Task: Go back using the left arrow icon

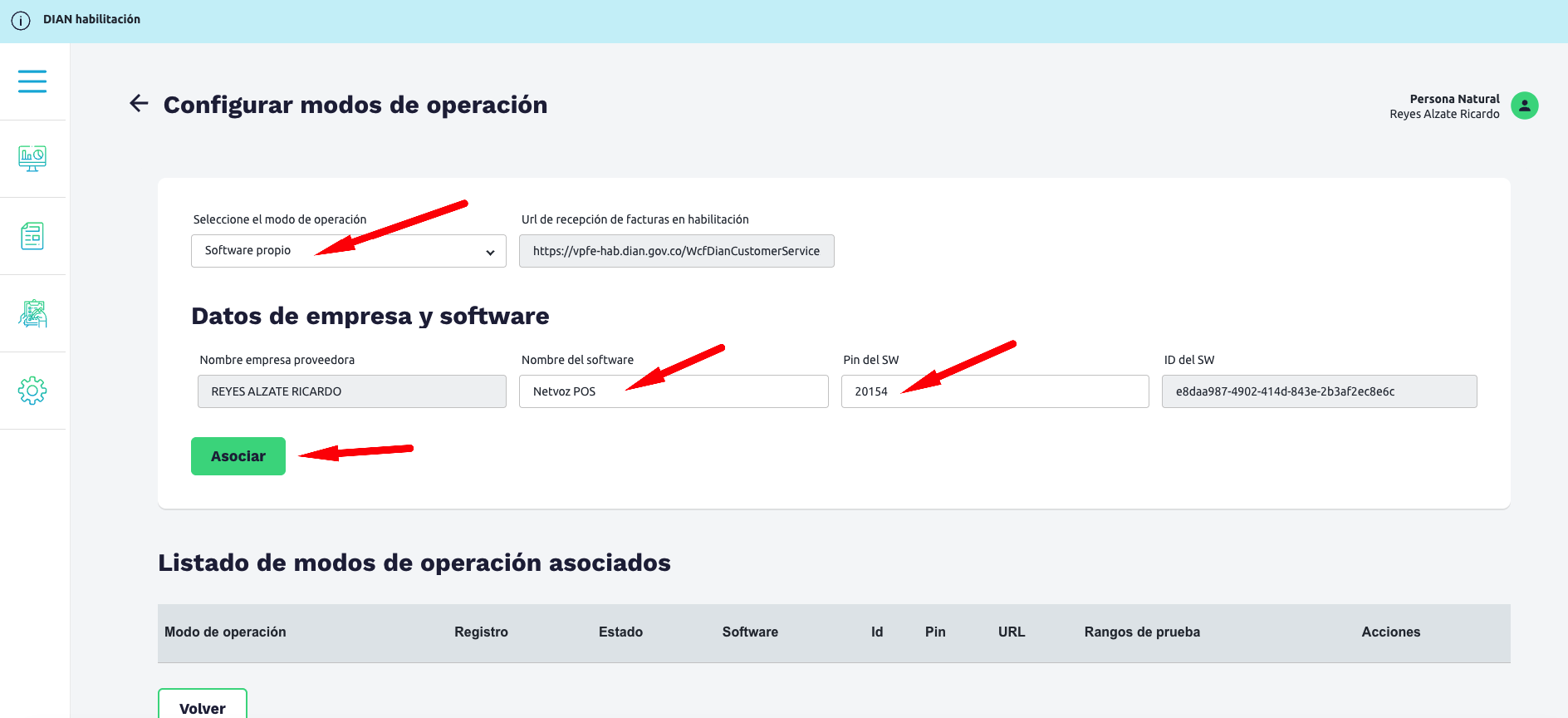Action: 139,103
